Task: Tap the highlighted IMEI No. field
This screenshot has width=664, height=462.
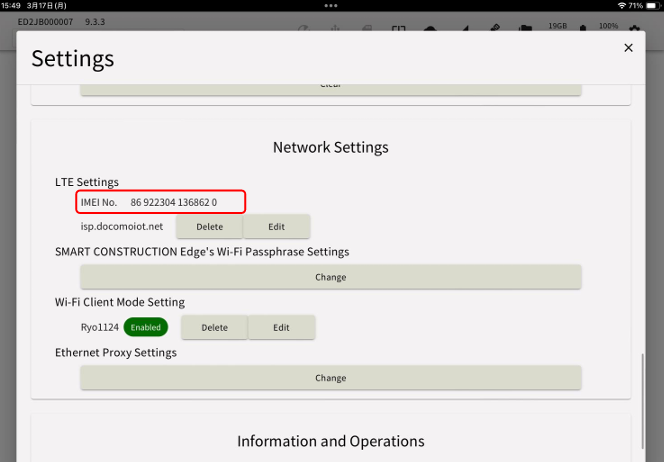Action: [161, 202]
